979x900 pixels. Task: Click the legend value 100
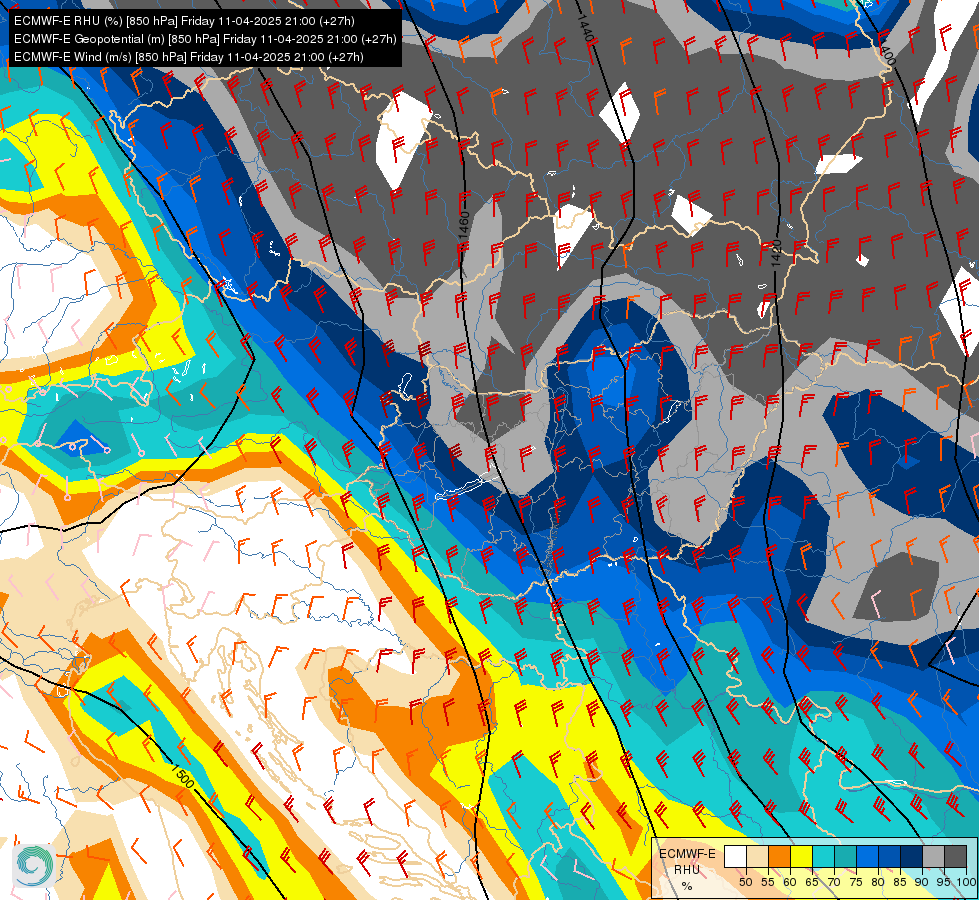967,883
